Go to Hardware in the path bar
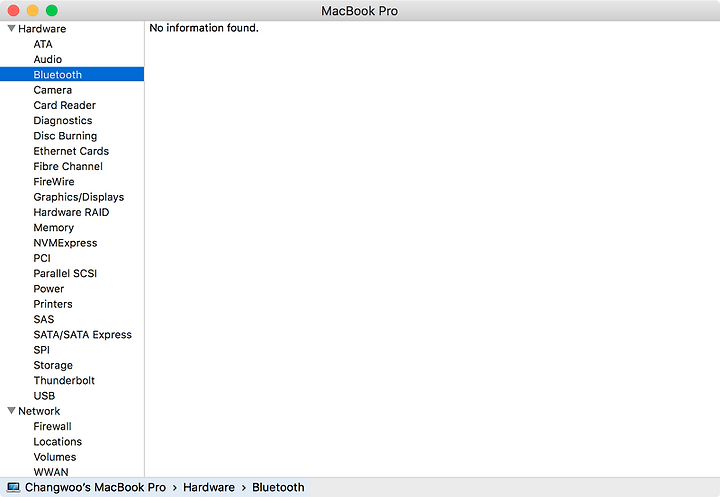720x497 pixels. coord(209,487)
